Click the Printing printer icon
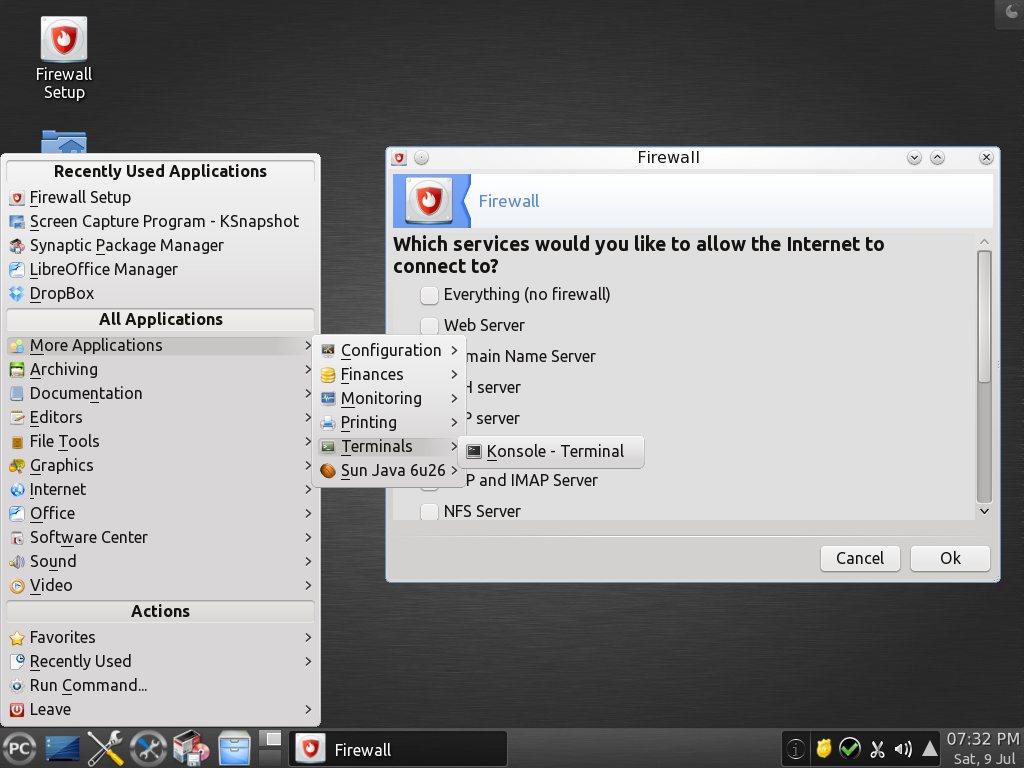Screen dimensions: 1024x768 point(328,423)
